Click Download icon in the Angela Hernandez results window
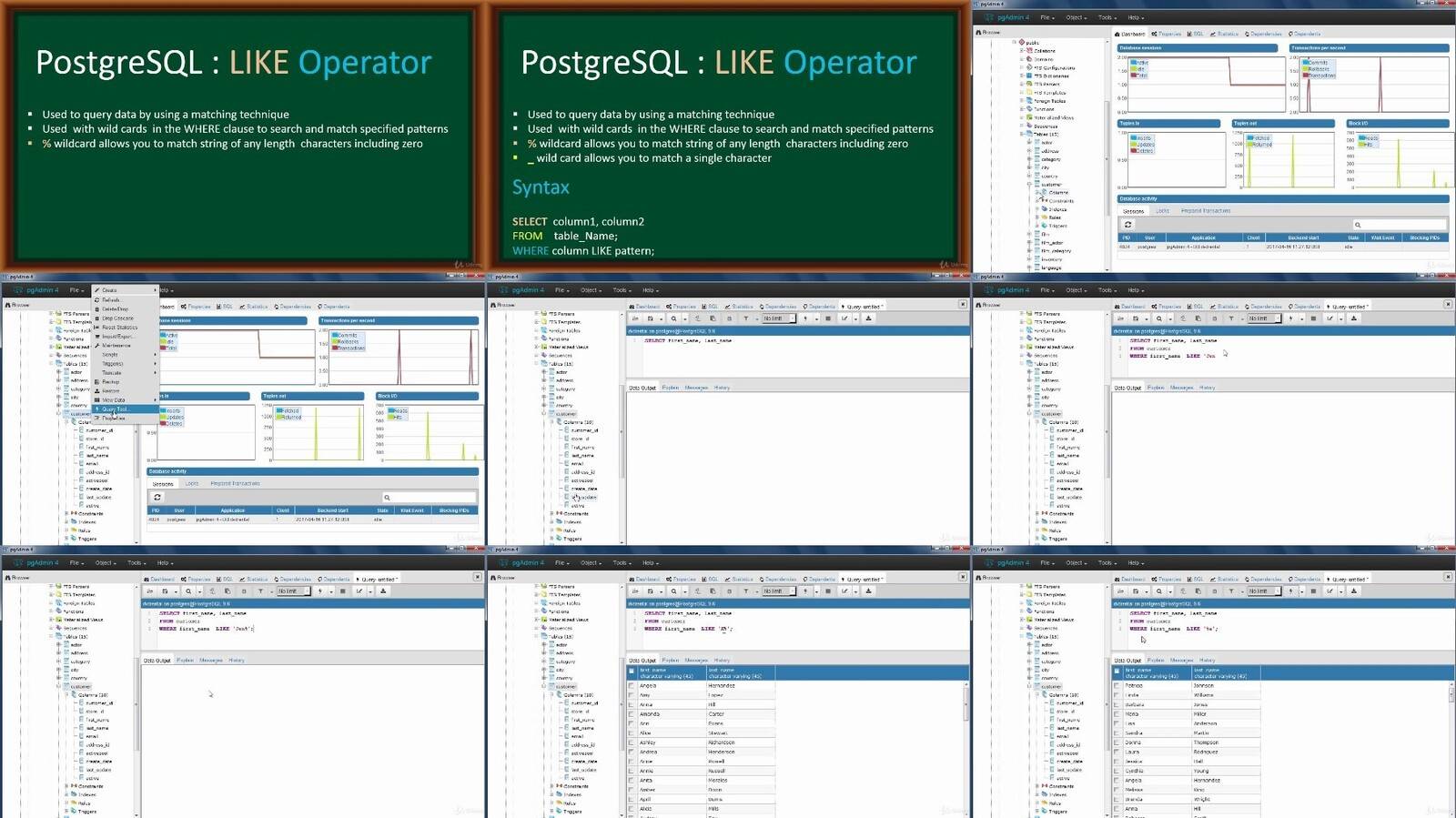The width and height of the screenshot is (1456, 818). point(869,591)
